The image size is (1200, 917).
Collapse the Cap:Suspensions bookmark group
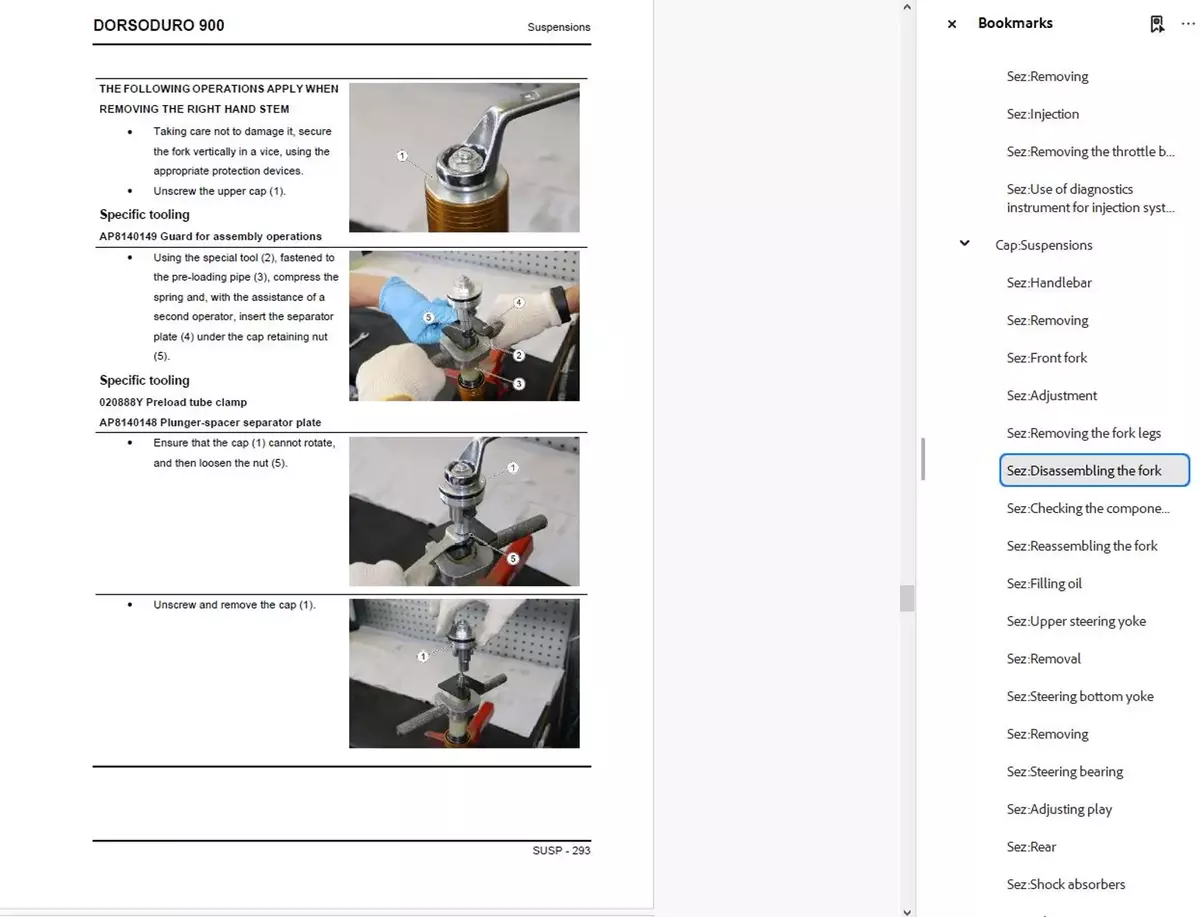click(x=964, y=243)
